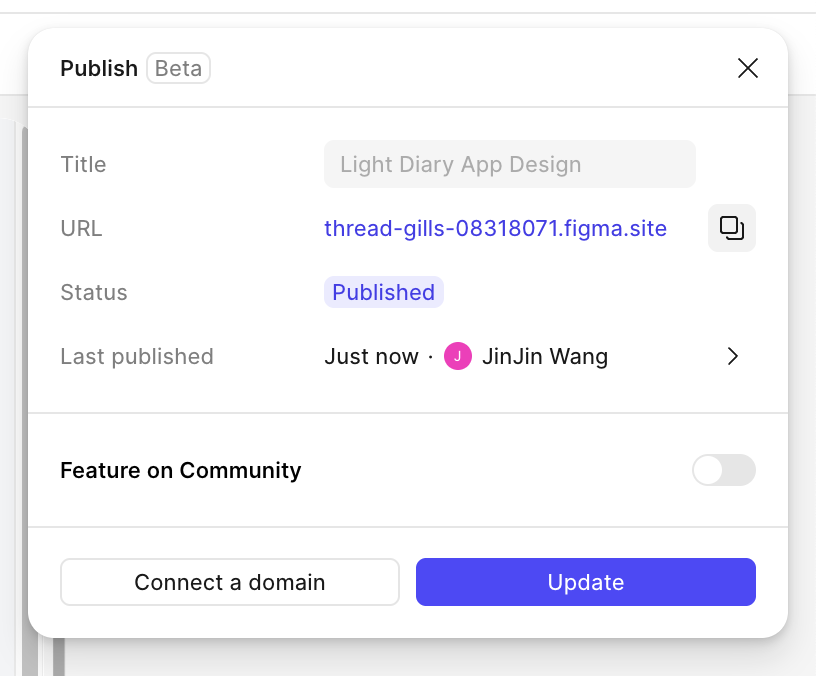Screen dimensions: 816x676
Task: Select the JinJin Wang name text
Action: [x=544, y=356]
